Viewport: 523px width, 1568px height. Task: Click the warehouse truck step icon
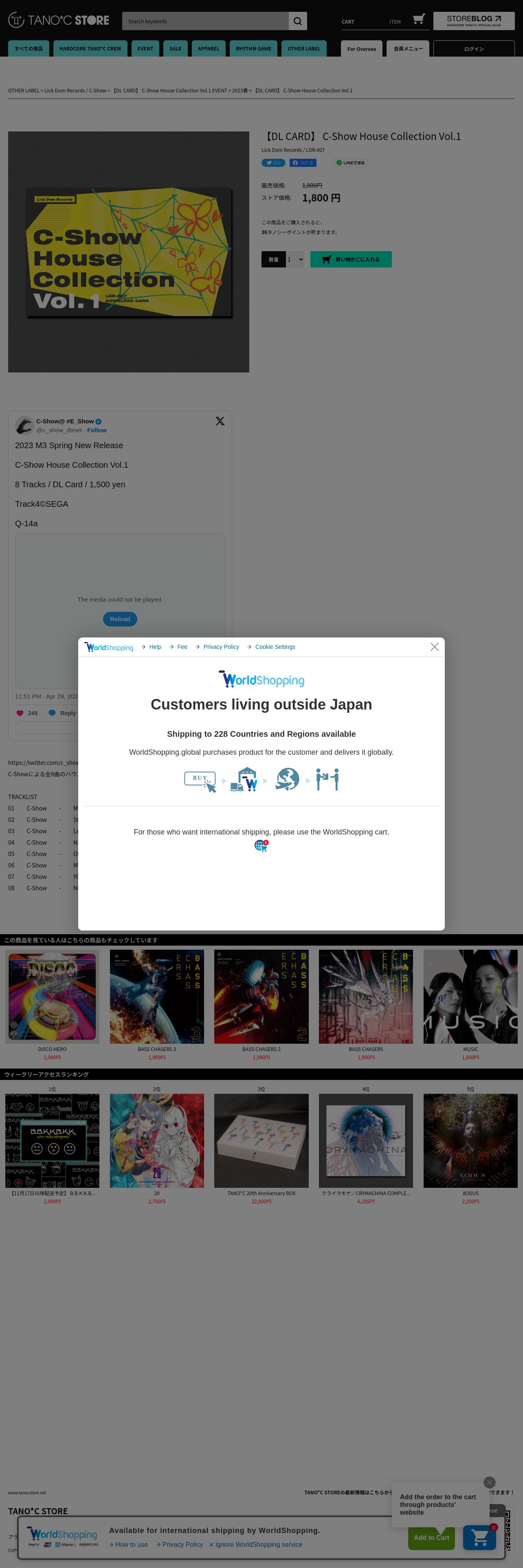(244, 780)
